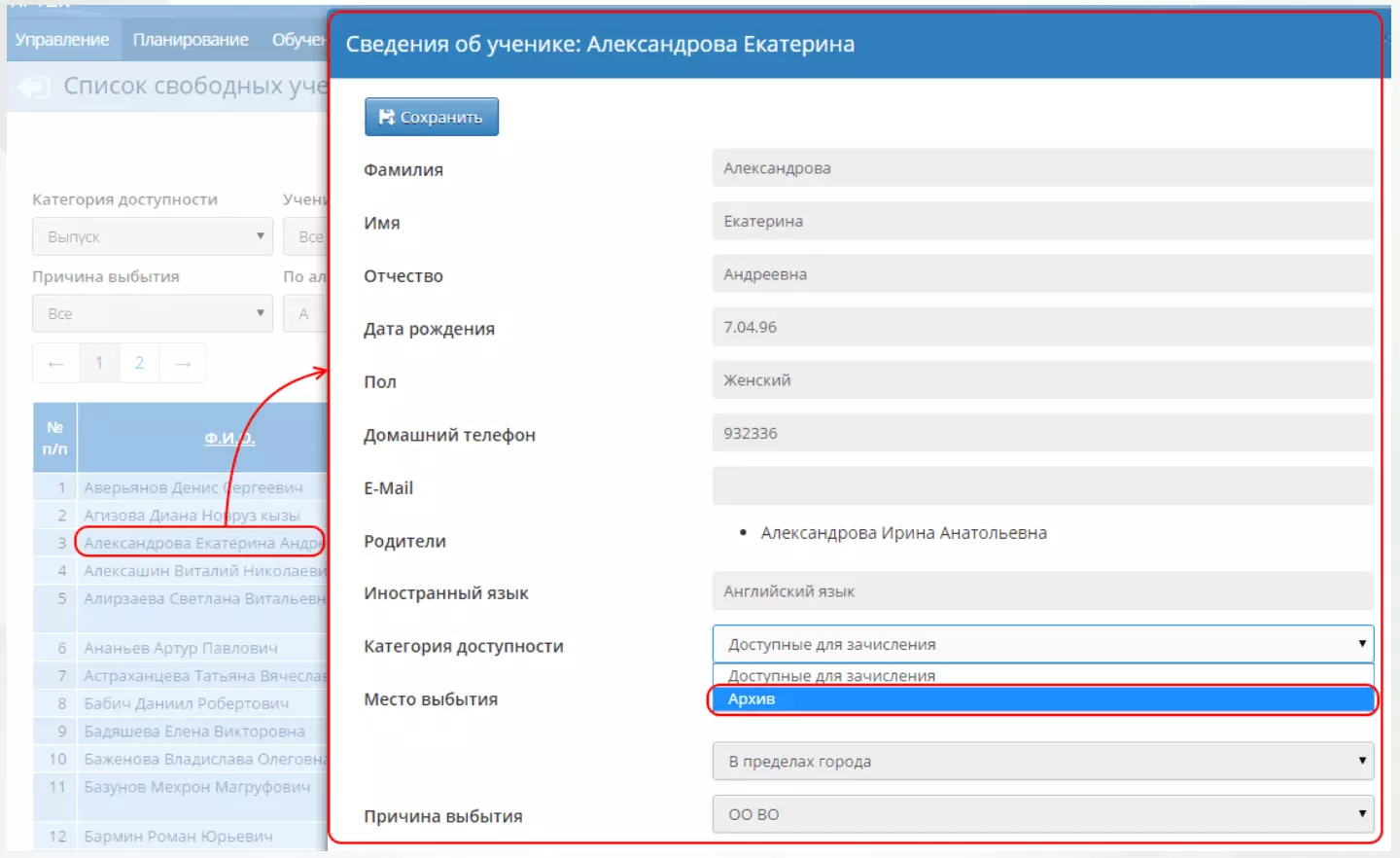Click the alphabet filter field showing А

point(306,313)
